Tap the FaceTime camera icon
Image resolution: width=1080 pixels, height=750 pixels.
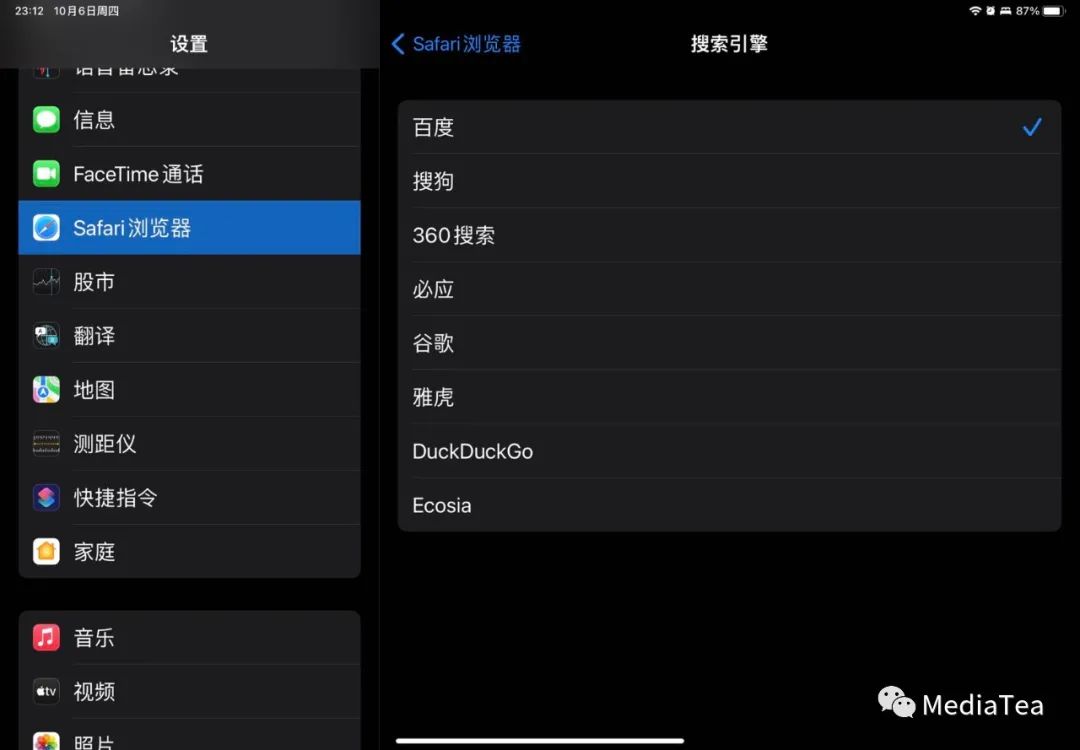pyautogui.click(x=46, y=174)
